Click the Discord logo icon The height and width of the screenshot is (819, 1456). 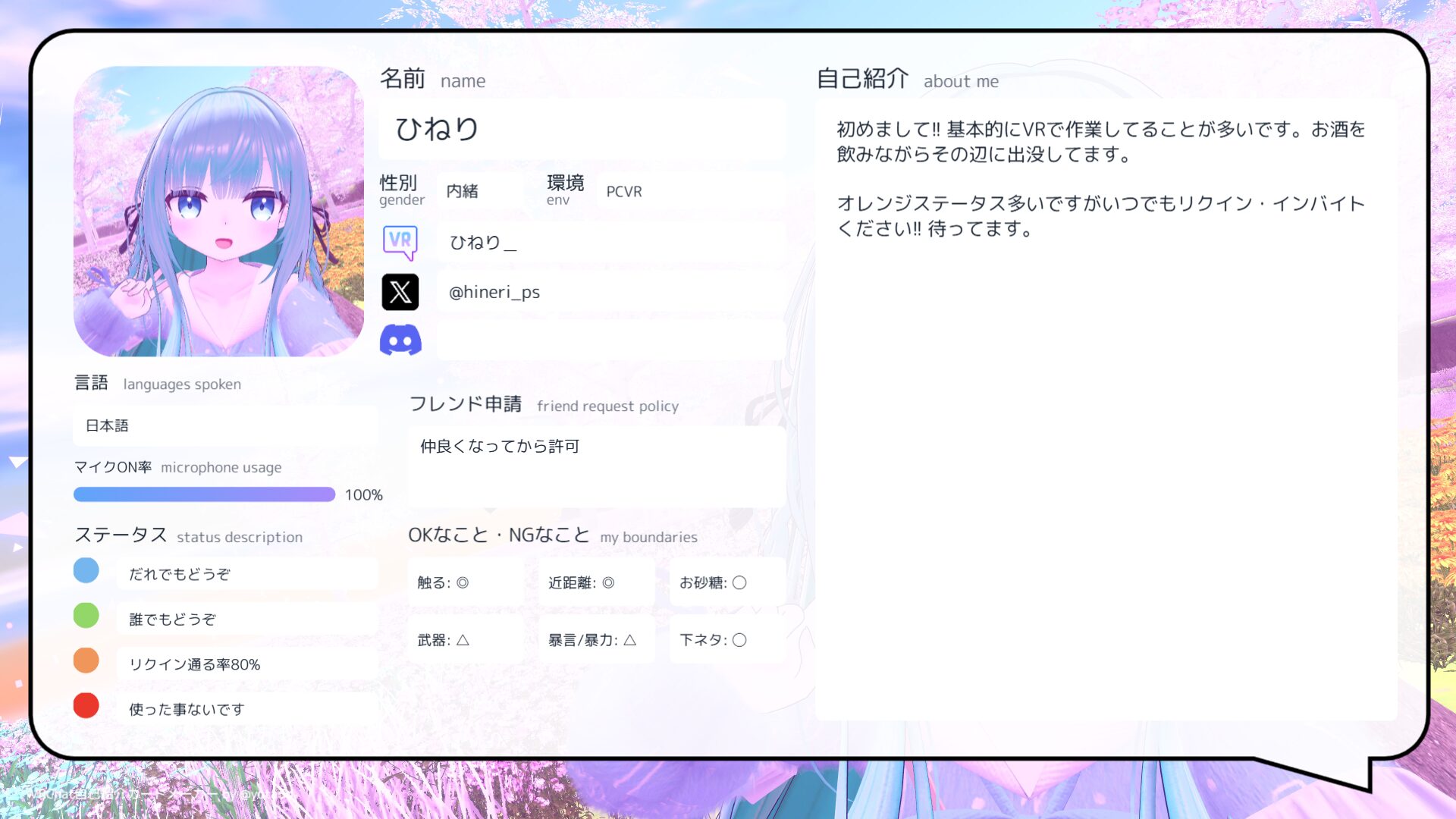click(400, 340)
